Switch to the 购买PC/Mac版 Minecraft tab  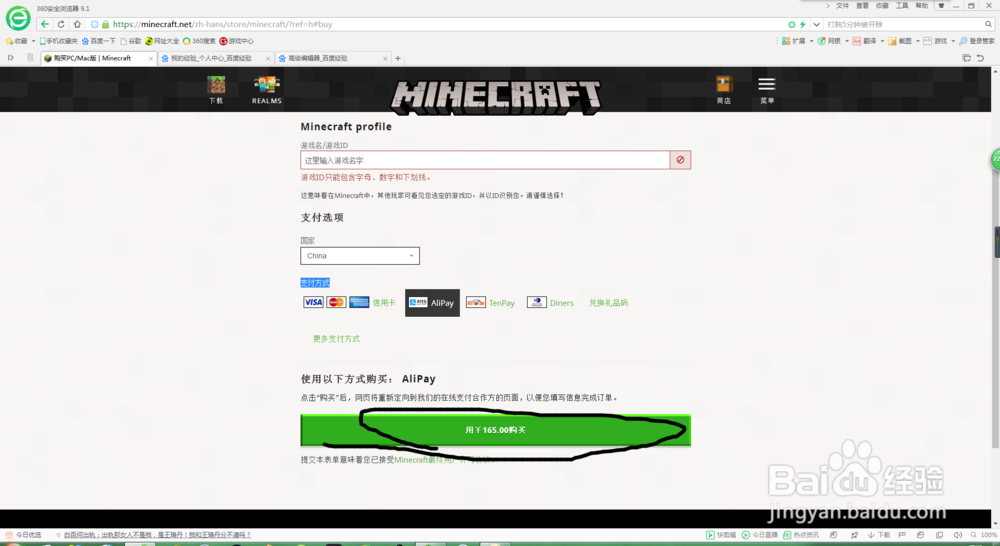98,58
